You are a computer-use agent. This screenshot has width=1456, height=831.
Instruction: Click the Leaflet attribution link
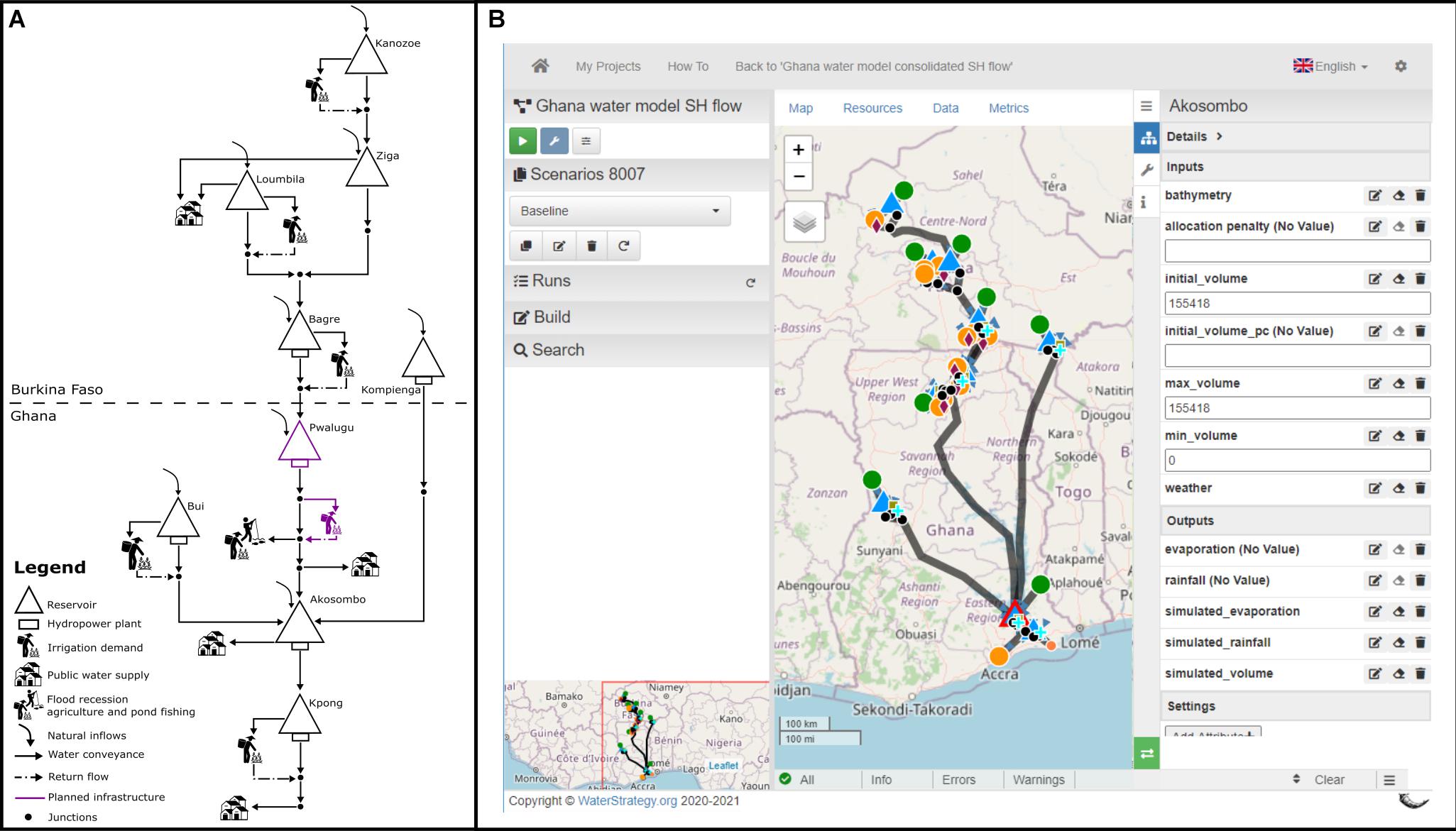click(723, 765)
